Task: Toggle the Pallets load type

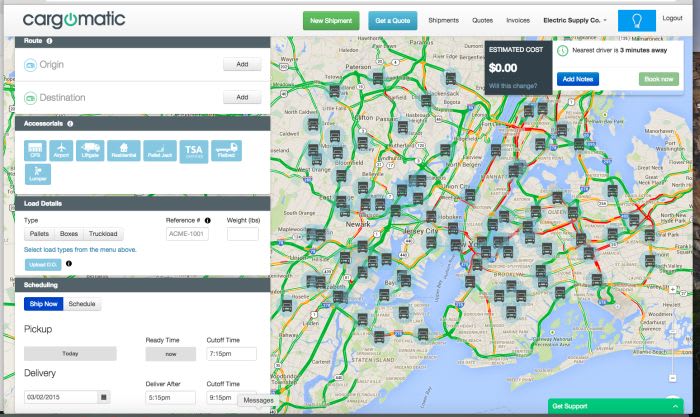Action: pos(39,234)
